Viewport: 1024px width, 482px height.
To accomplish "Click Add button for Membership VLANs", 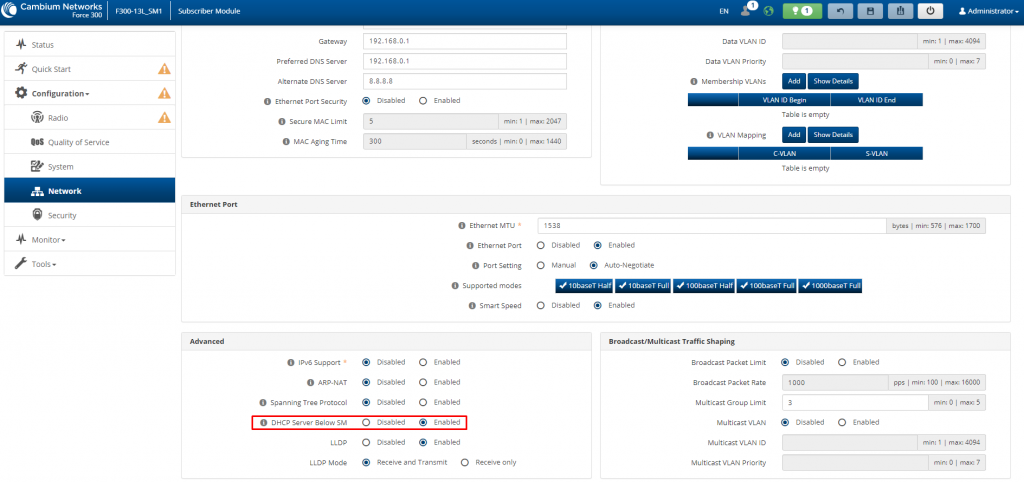I will 793,80.
